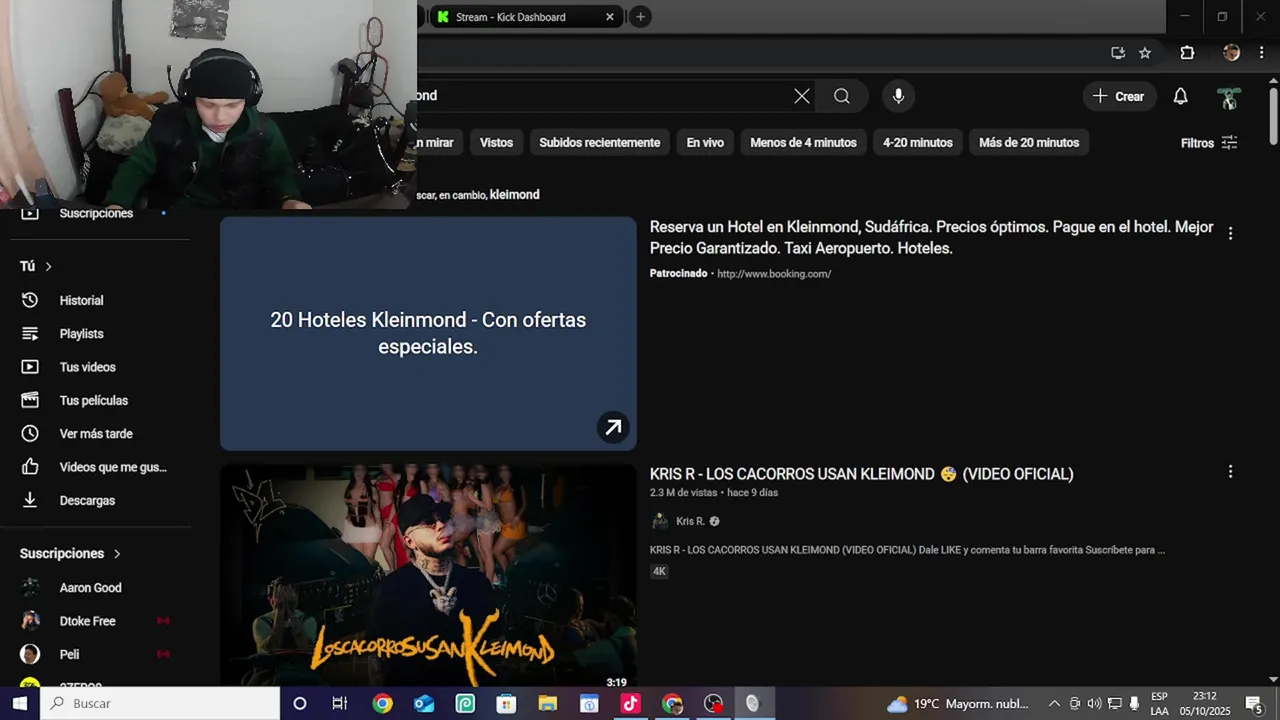Select the 4-20 minutos chip
Screen dimensions: 1280x720
[918, 143]
